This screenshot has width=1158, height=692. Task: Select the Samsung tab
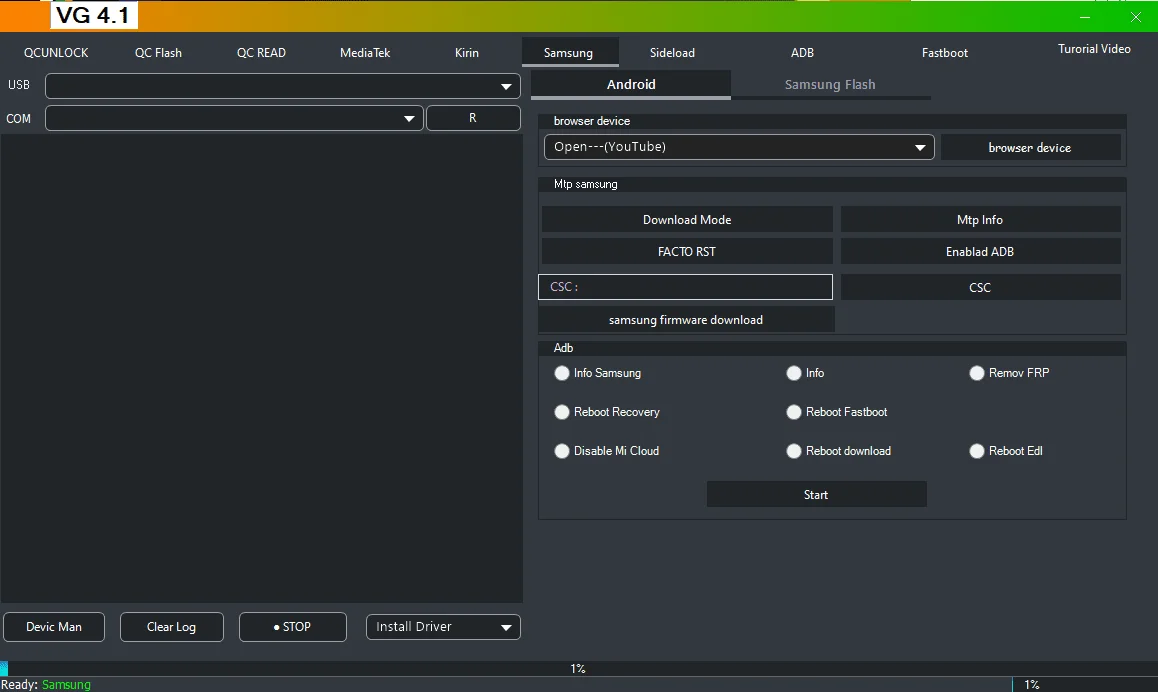click(569, 52)
